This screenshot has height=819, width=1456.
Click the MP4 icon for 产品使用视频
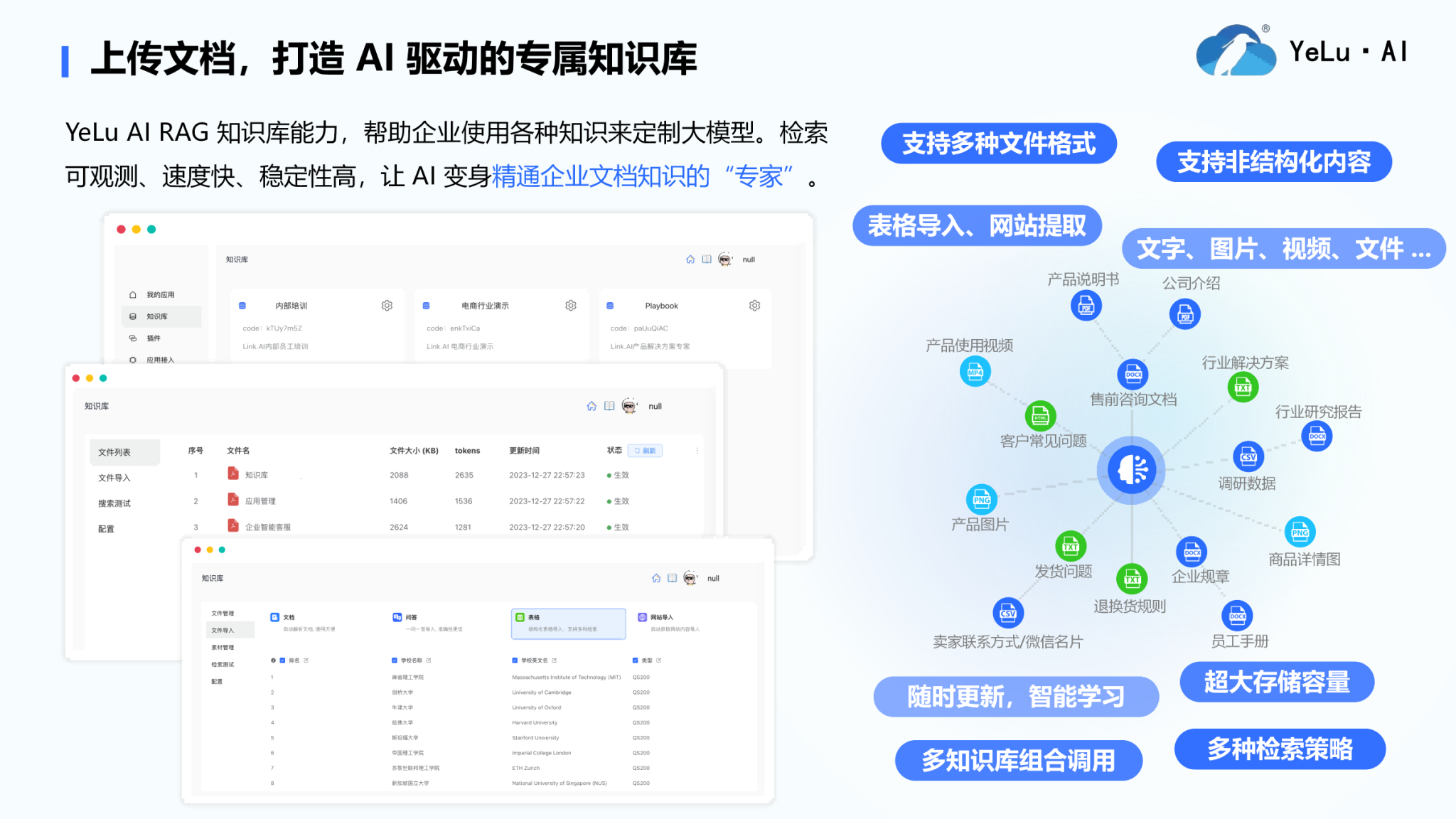click(x=975, y=371)
